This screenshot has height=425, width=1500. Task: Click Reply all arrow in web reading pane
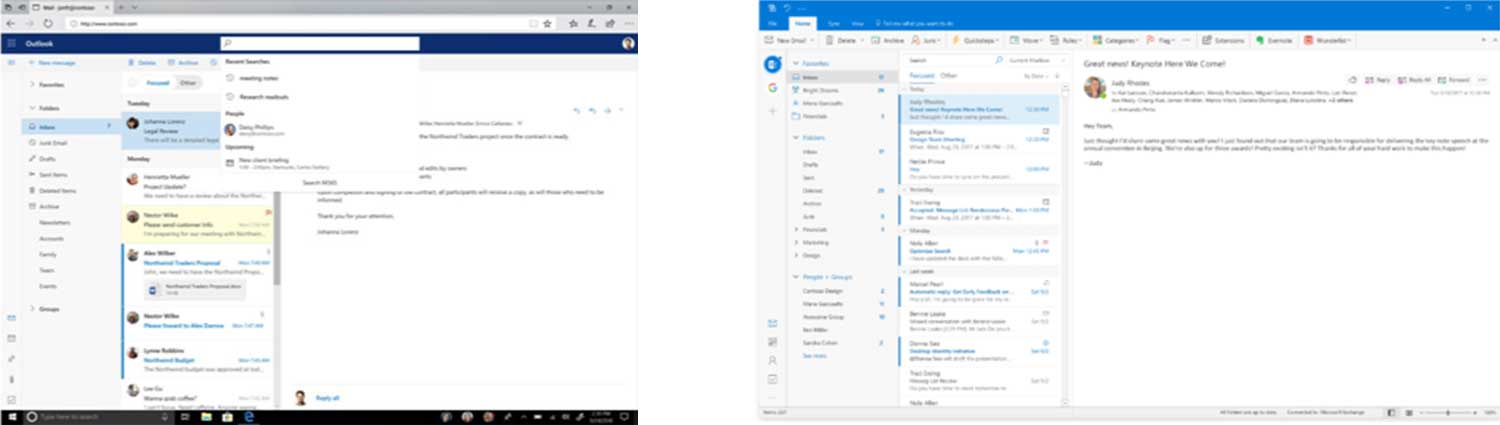point(592,110)
